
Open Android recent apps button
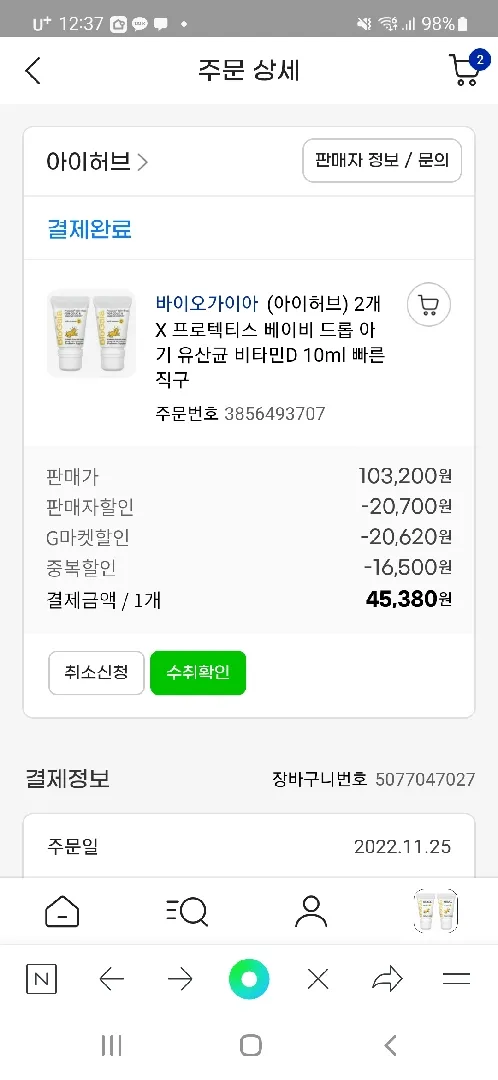[111, 1046]
